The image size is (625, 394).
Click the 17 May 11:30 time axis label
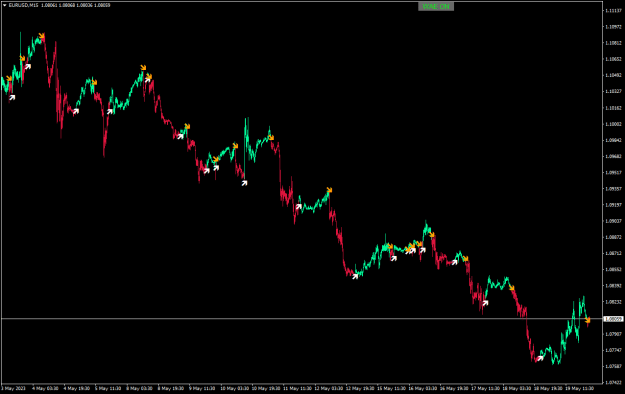tap(485, 388)
